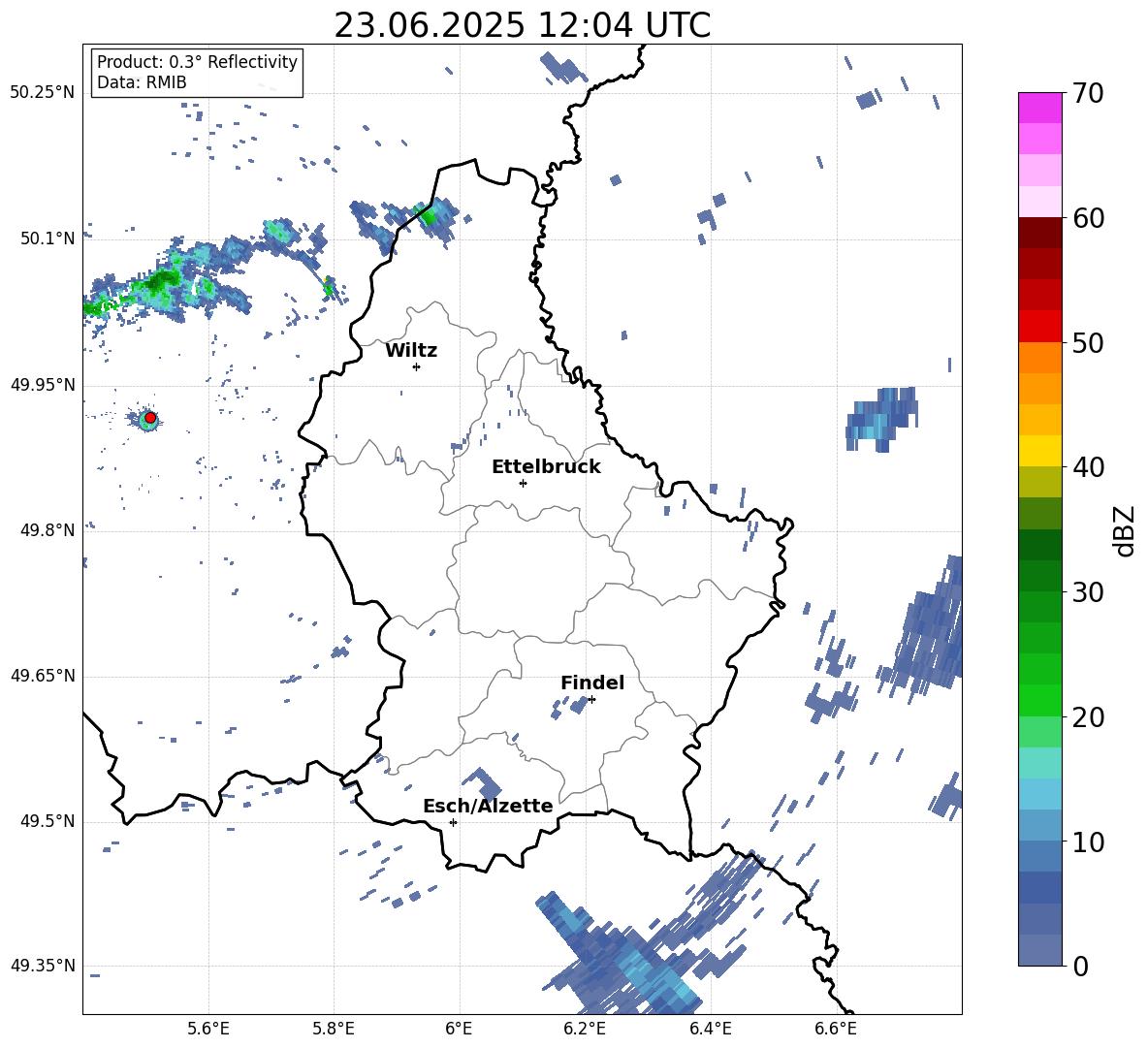This screenshot has width=1148, height=1048.
Task: Click the 50 value on the colorbar
Action: click(x=1088, y=342)
